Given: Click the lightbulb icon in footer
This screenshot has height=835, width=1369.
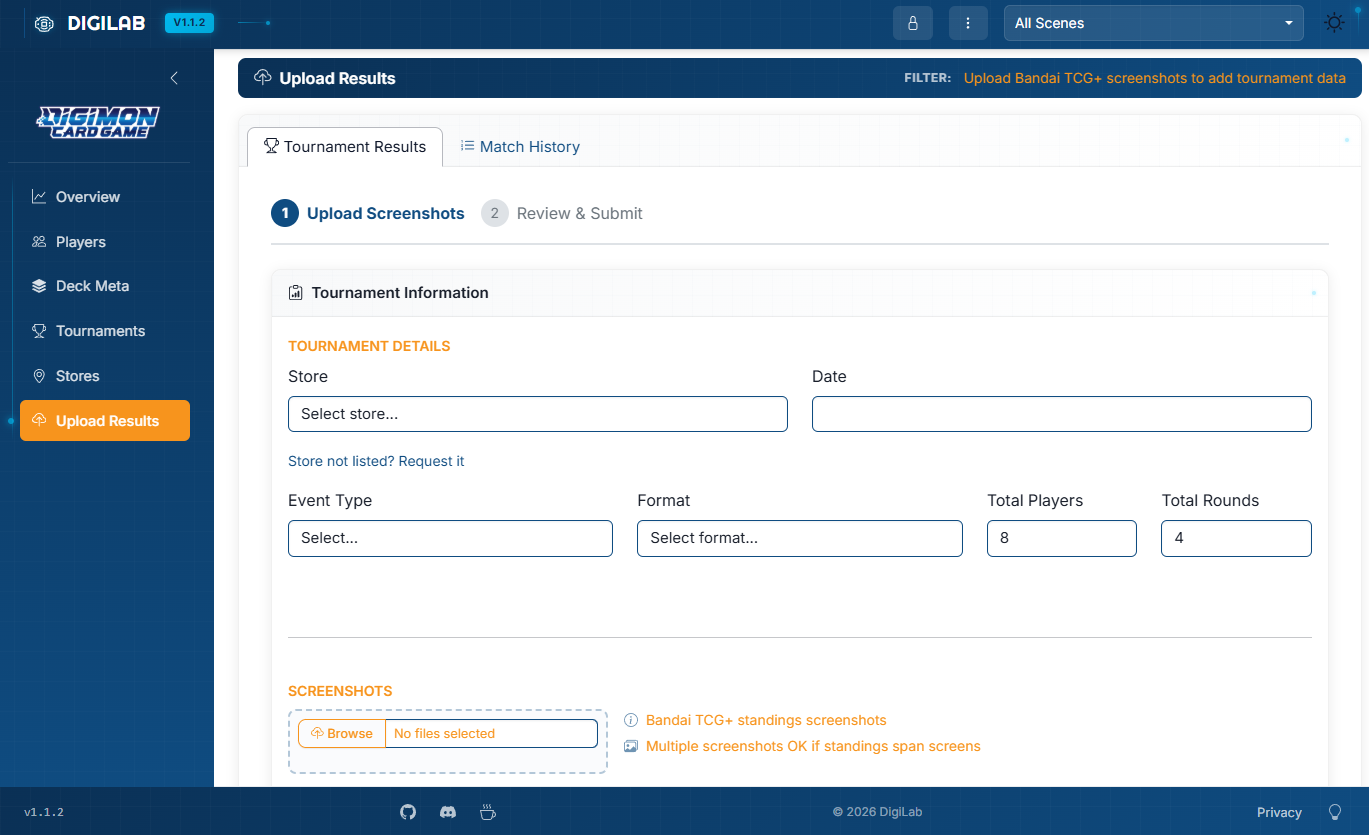Looking at the screenshot, I should [1334, 812].
